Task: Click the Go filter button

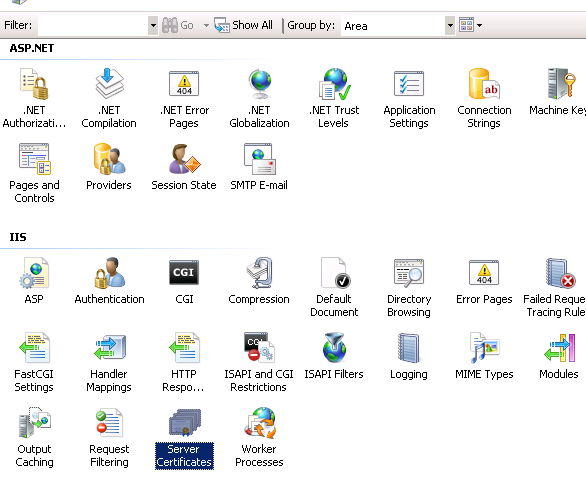Action: tap(178, 25)
